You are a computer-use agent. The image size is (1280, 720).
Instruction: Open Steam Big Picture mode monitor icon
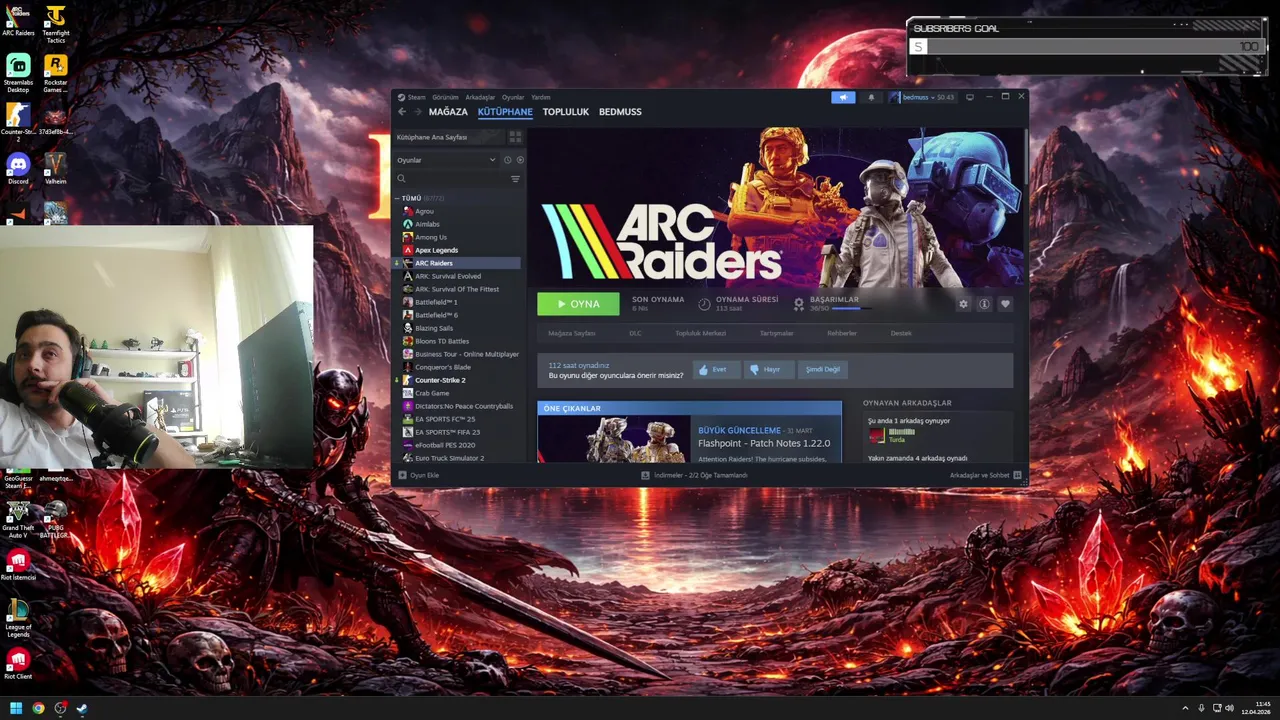(x=969, y=97)
